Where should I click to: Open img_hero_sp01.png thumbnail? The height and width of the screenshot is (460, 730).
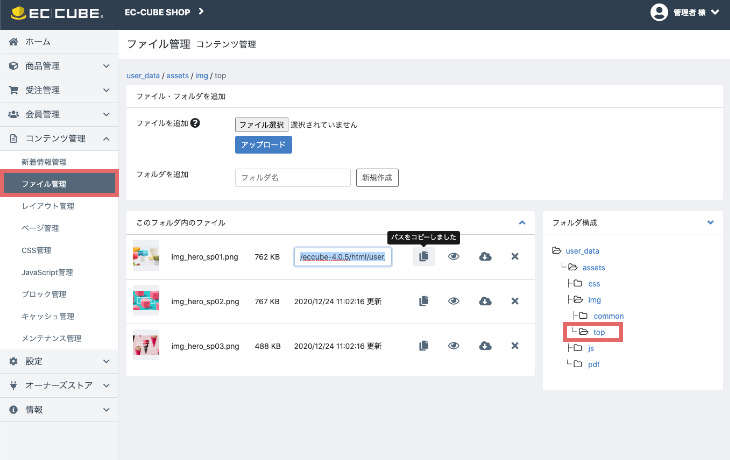(x=146, y=256)
